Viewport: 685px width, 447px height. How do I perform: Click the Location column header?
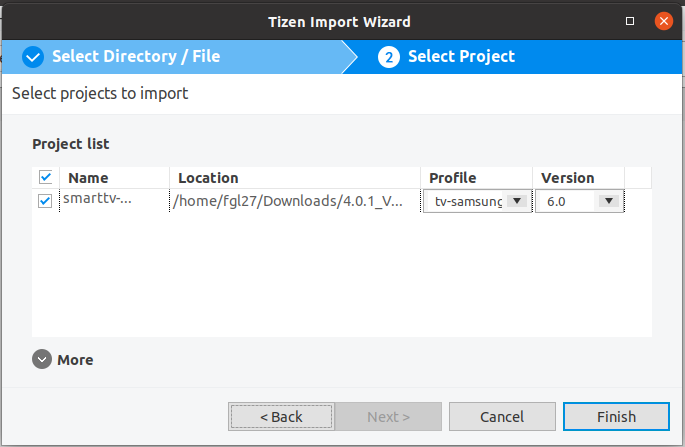coord(295,178)
